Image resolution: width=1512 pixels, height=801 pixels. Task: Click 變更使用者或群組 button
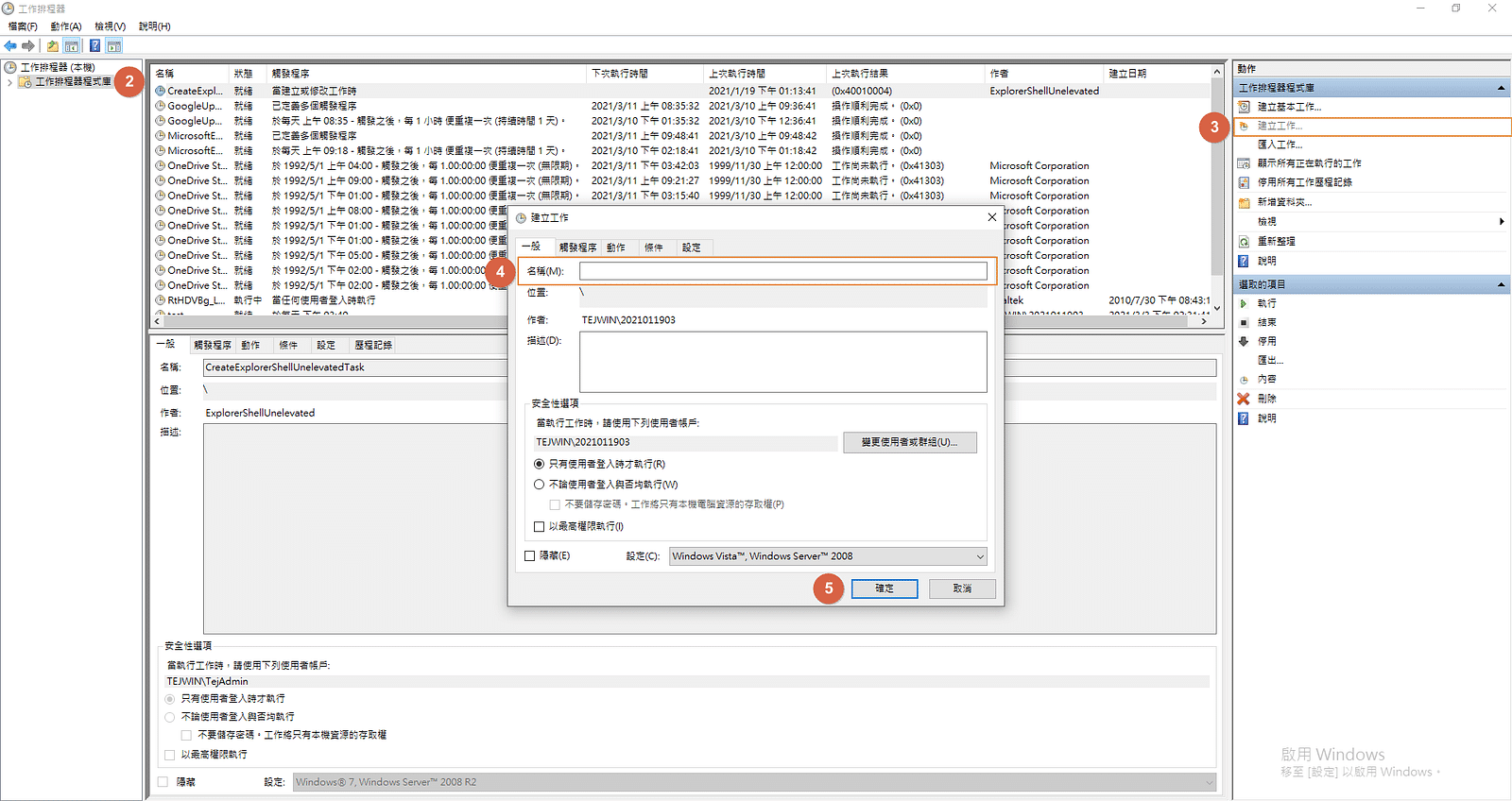tap(909, 442)
